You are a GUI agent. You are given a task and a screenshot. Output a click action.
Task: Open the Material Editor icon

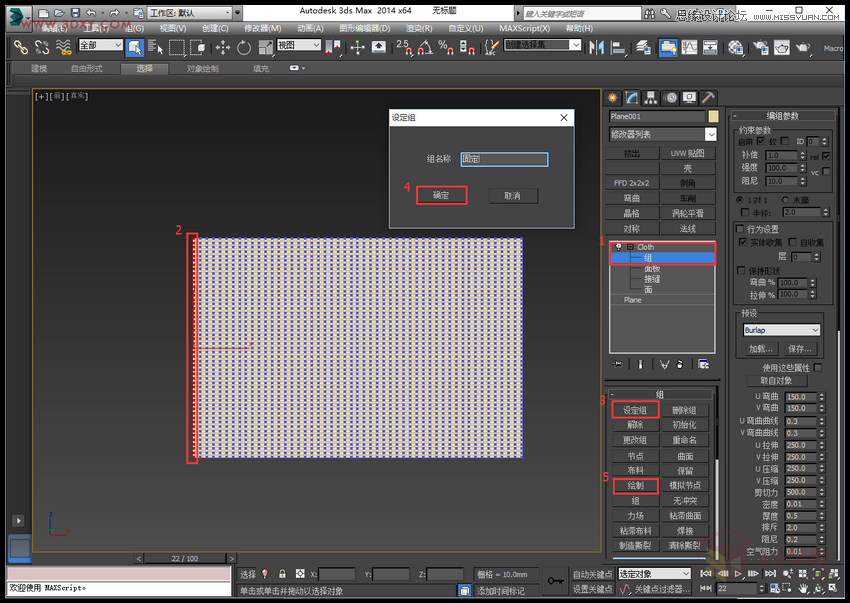(x=737, y=48)
